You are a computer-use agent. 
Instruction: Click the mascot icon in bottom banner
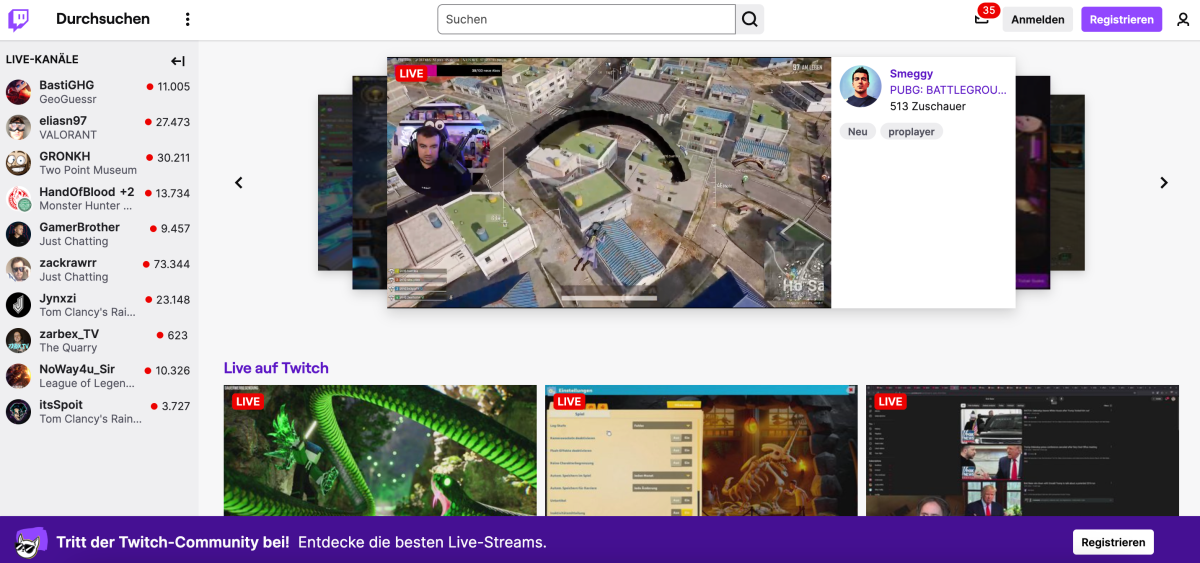(31, 542)
